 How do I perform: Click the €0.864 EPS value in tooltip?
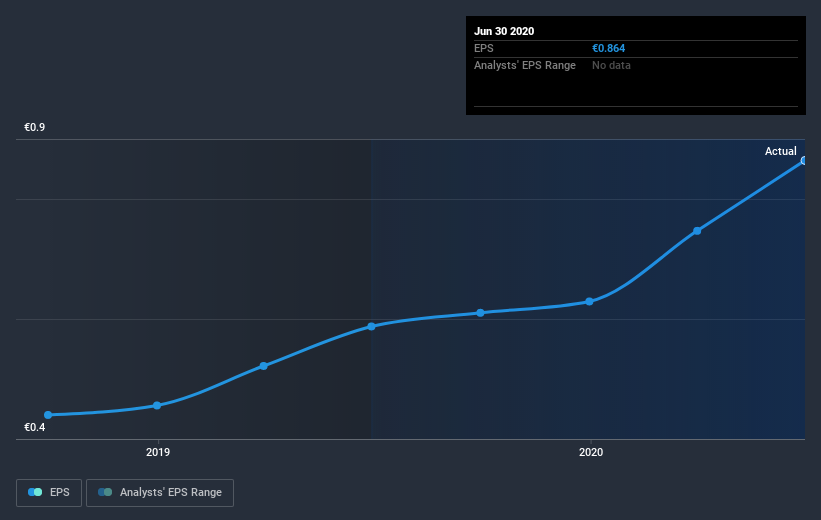(608, 48)
